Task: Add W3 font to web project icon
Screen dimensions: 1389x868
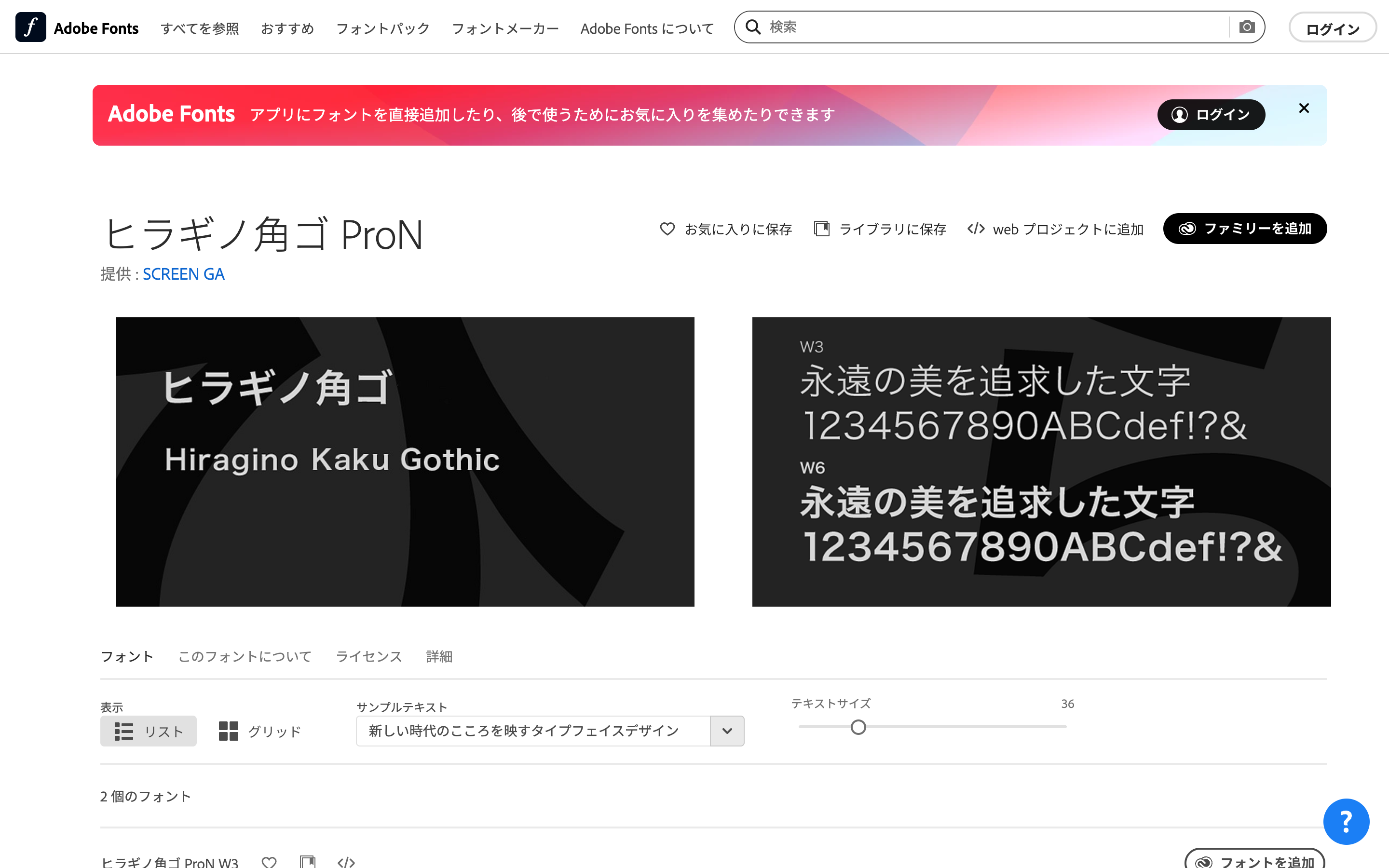Action: coord(346,862)
